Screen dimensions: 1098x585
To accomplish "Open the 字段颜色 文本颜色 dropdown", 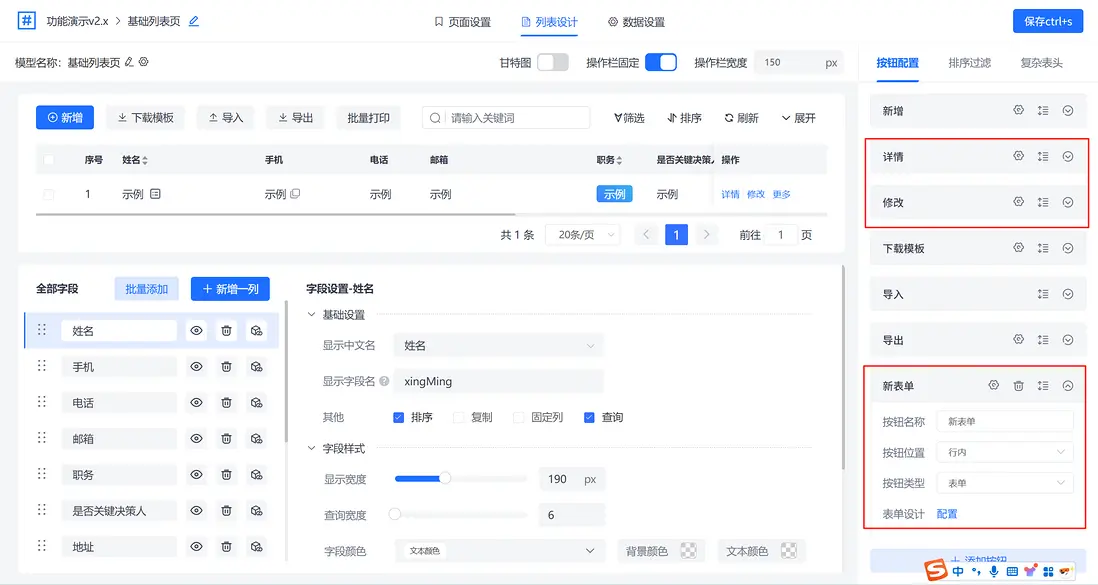I will (x=499, y=551).
